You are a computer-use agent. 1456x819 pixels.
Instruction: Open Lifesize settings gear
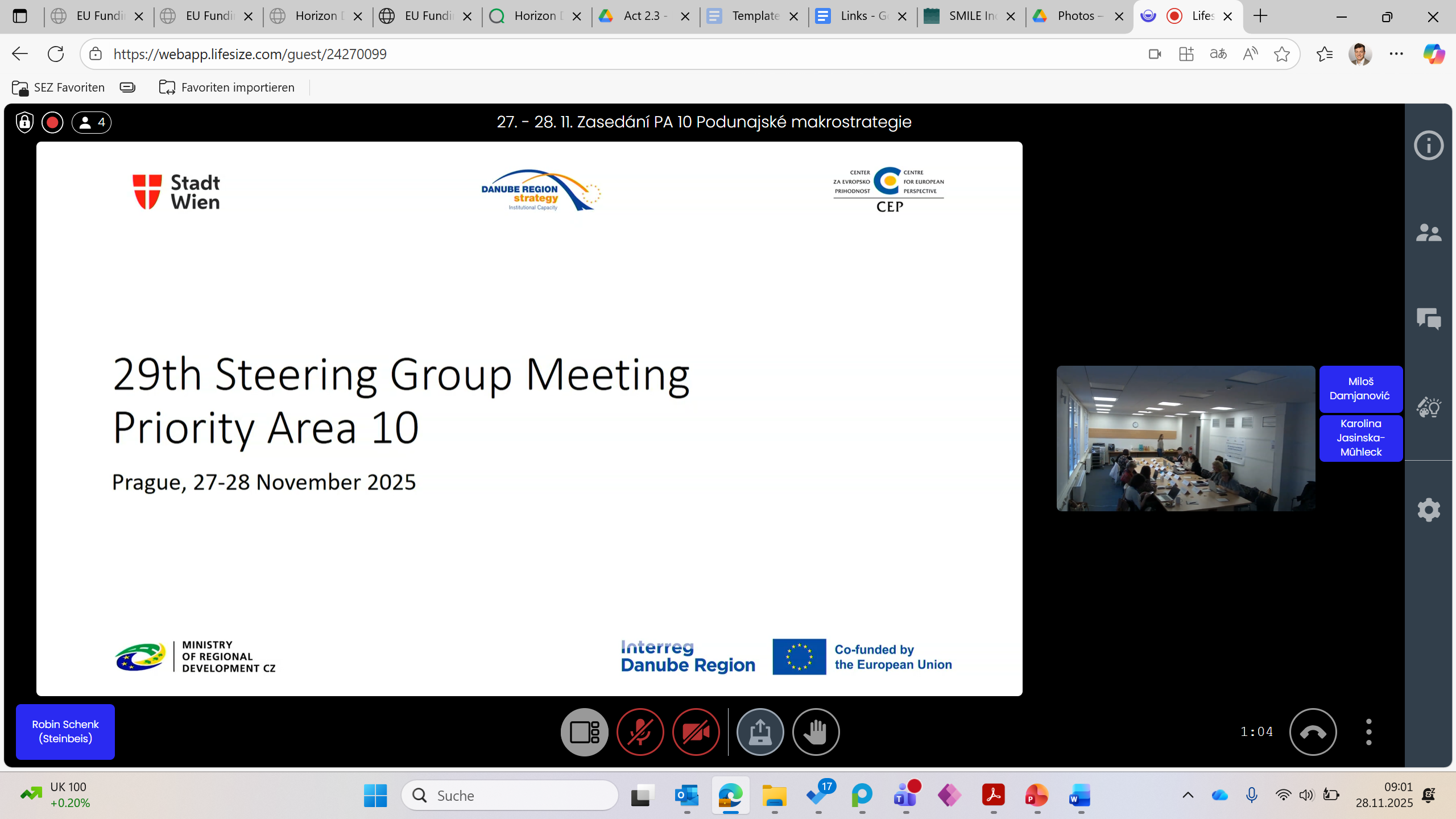pyautogui.click(x=1428, y=510)
